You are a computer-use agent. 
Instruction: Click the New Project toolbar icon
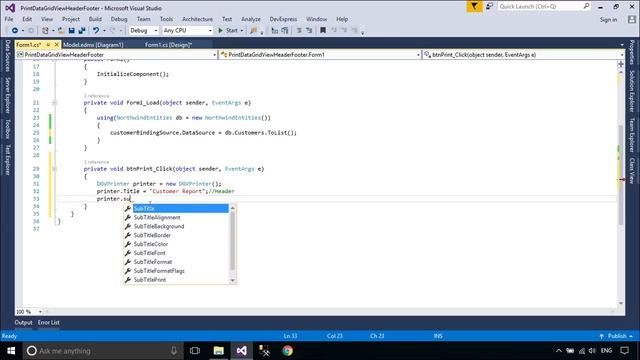45,31
